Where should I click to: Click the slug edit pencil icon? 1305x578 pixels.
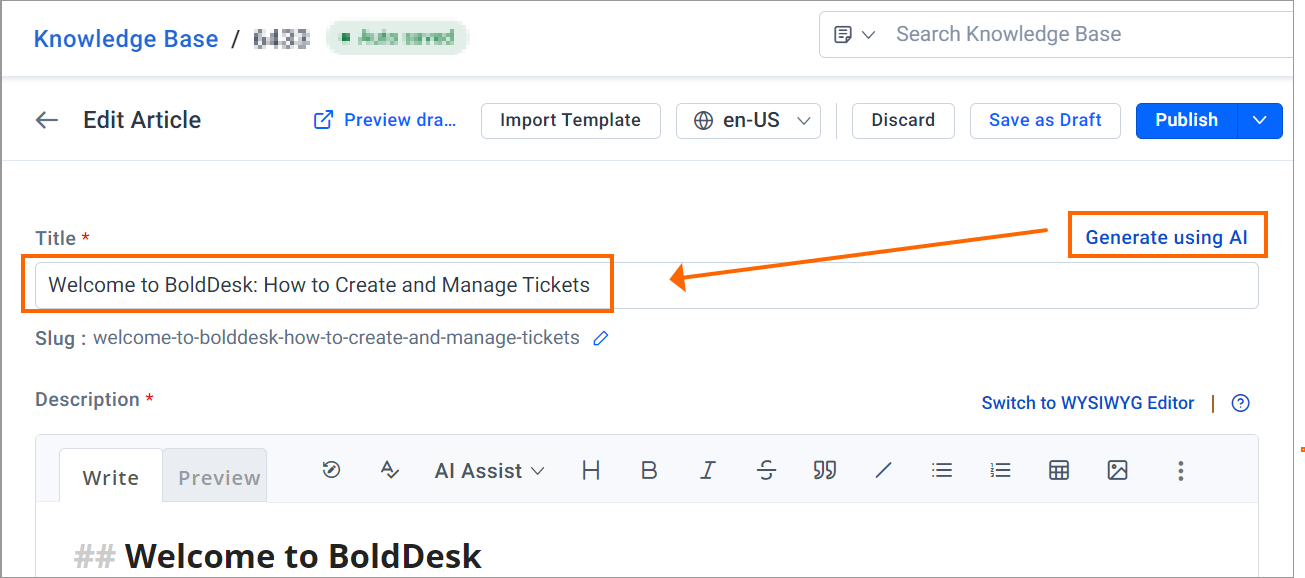pyautogui.click(x=601, y=338)
